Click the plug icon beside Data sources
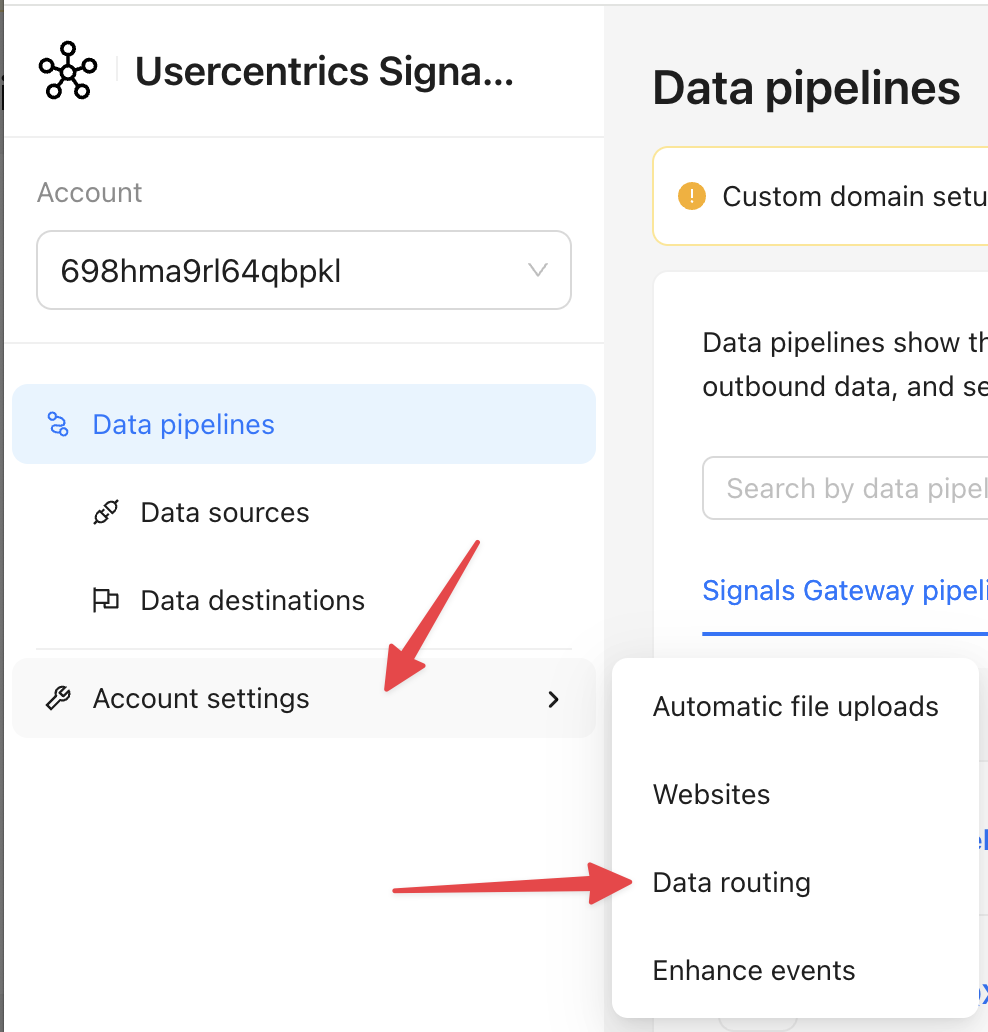This screenshot has height=1032, width=988. coord(105,513)
